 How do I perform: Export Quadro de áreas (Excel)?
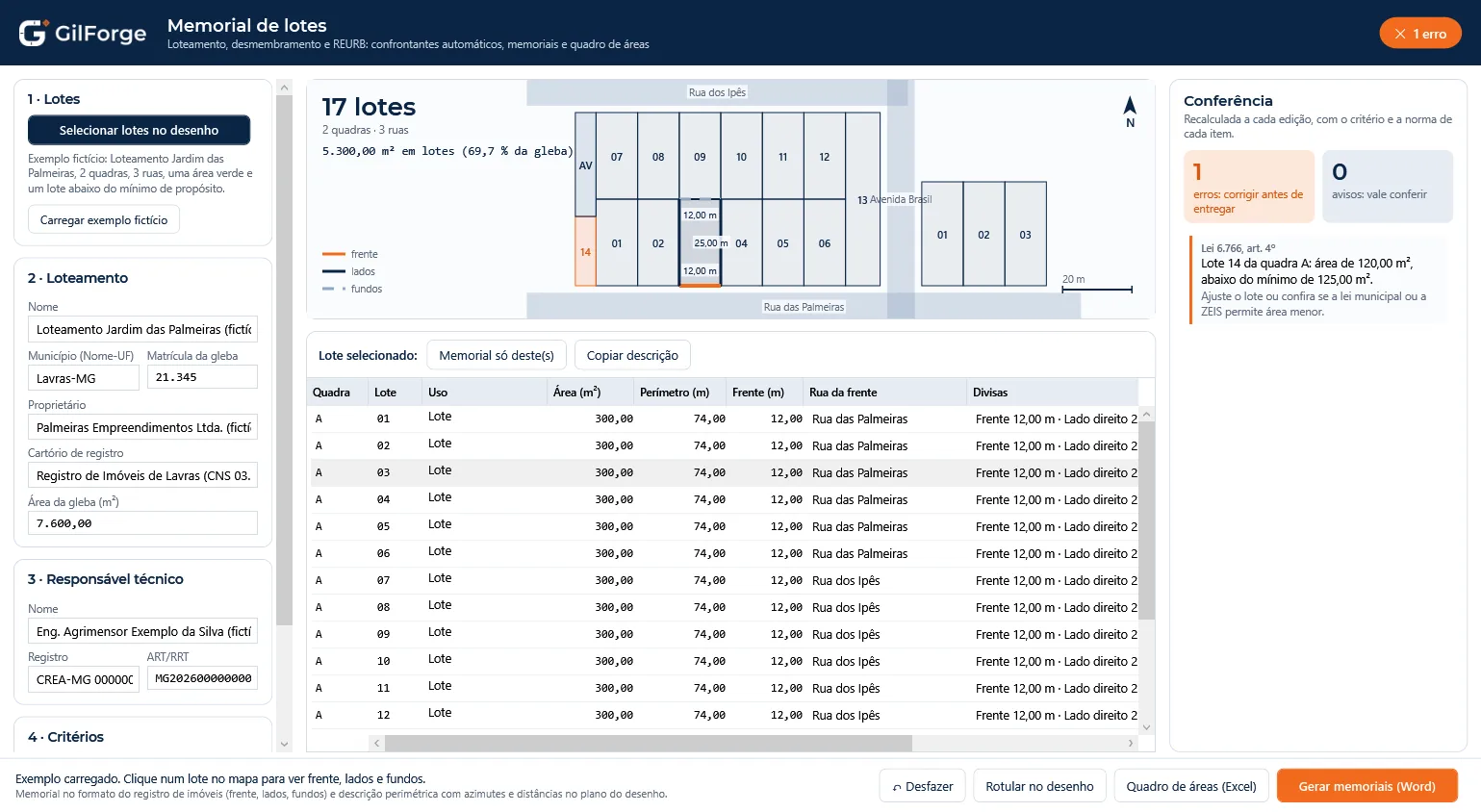point(1191,786)
